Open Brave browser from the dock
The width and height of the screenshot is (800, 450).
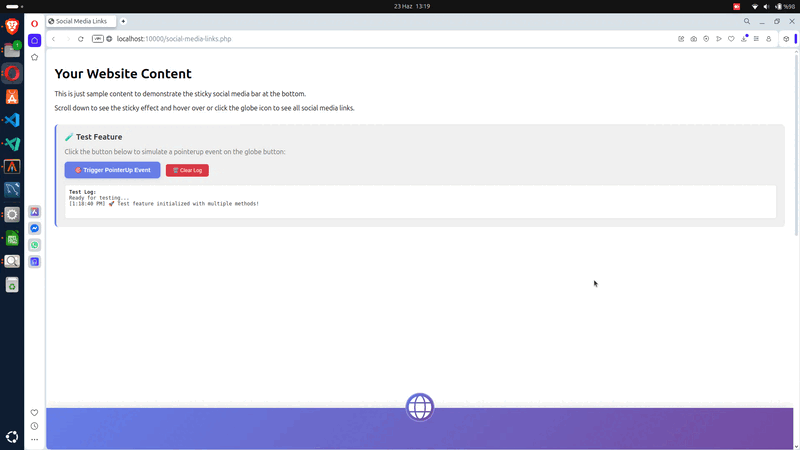pos(12,26)
